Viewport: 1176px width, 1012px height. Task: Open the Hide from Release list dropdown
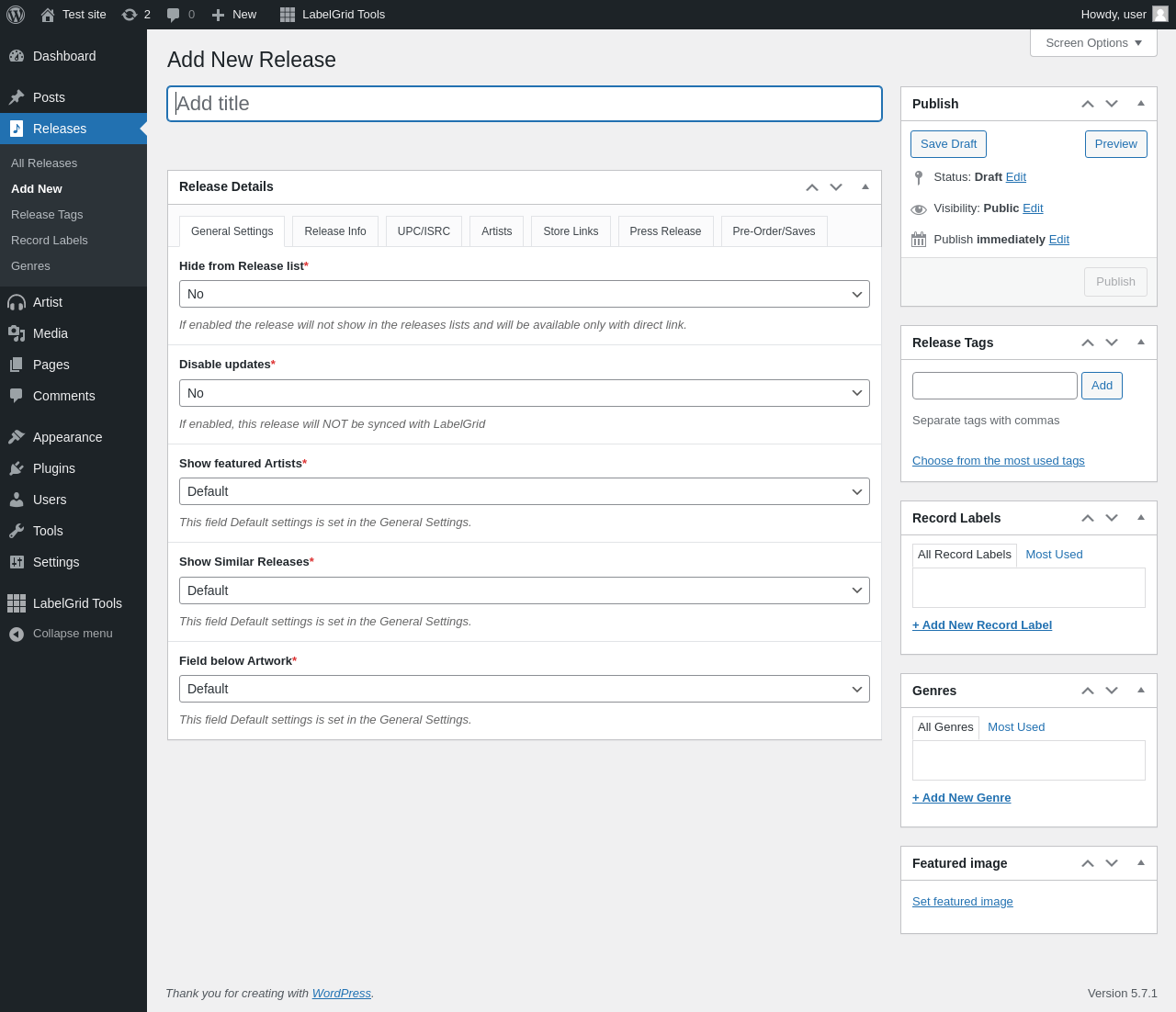(x=525, y=294)
